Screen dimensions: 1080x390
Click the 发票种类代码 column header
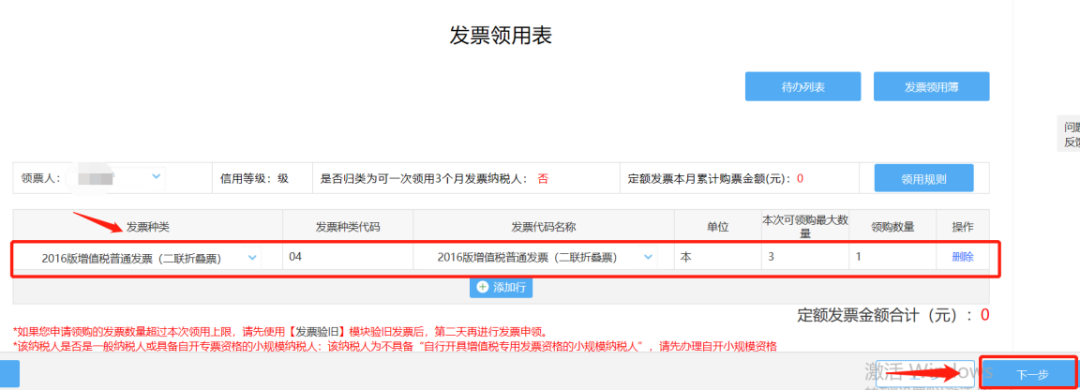[x=348, y=227]
